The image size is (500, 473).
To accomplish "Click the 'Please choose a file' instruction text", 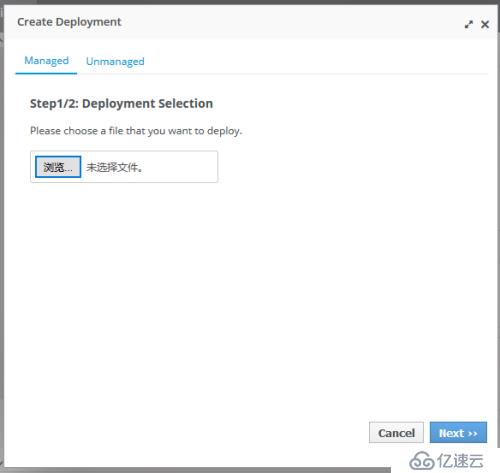I will click(x=136, y=131).
